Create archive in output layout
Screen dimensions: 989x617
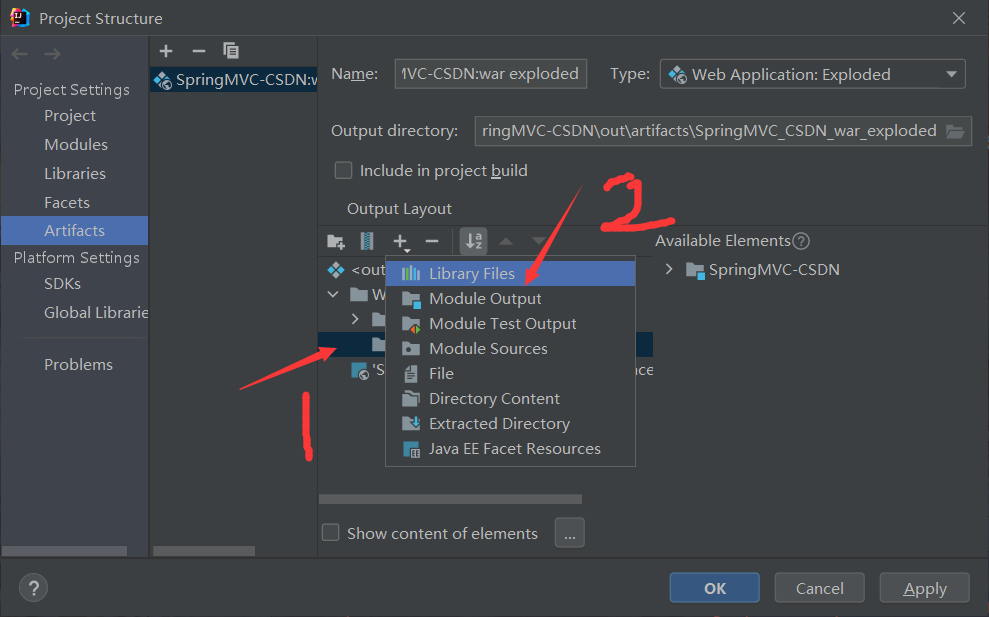tap(366, 241)
